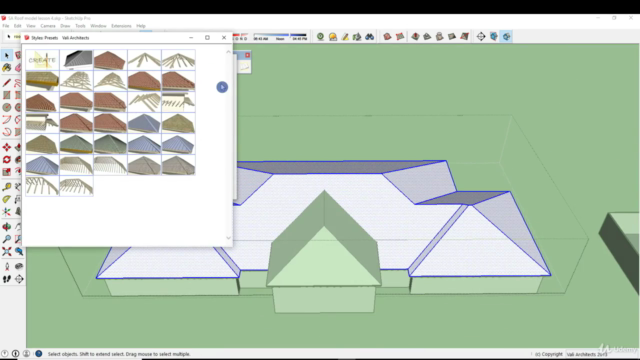Choose the Line pencil tool

(x=7, y=83)
